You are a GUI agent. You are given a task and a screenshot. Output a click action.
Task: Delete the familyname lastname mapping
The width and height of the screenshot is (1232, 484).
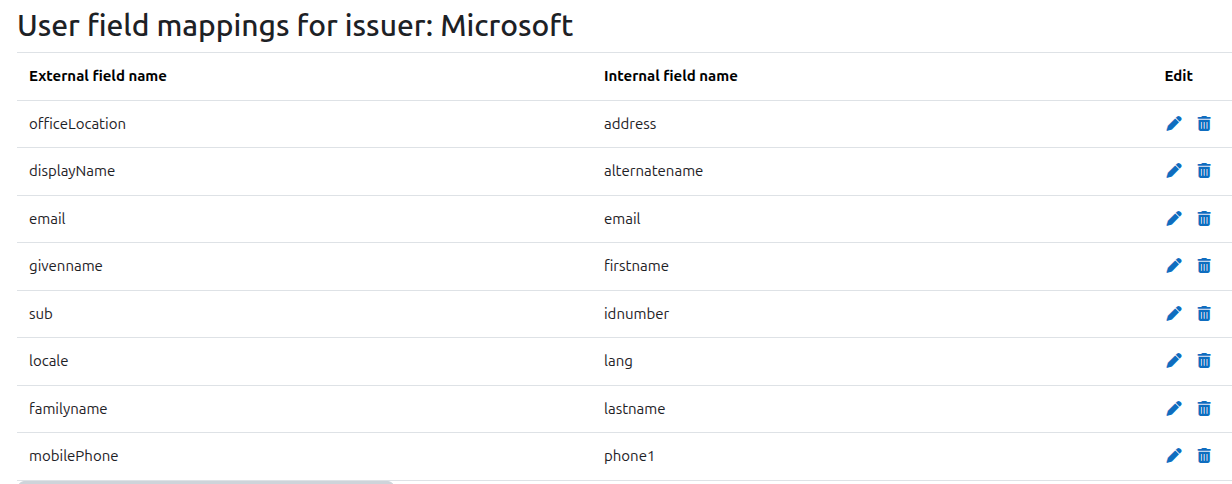coord(1204,408)
